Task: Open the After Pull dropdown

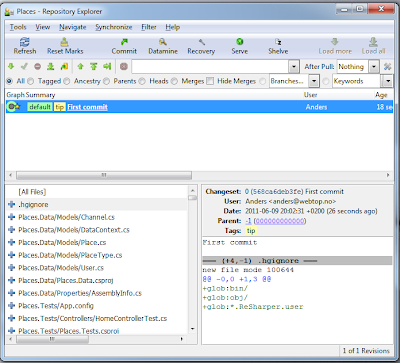Action: point(374,66)
